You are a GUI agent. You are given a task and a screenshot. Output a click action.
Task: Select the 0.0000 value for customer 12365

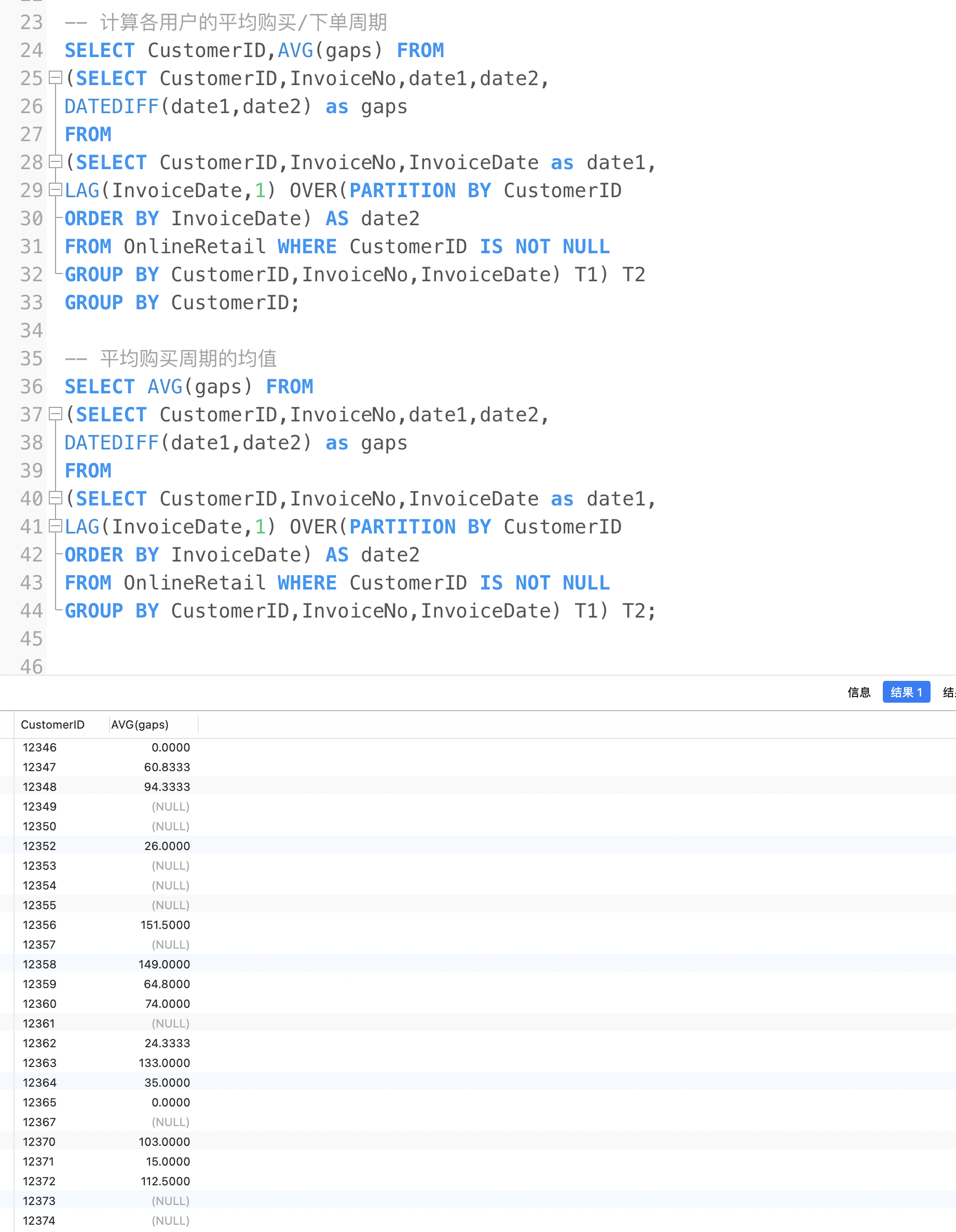pos(171,1102)
